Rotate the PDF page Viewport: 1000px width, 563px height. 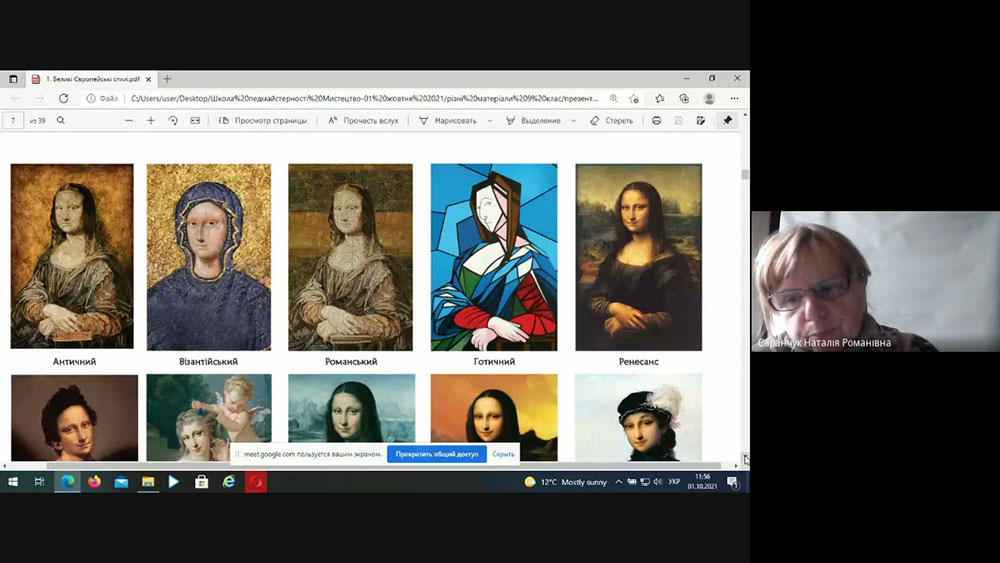[173, 121]
